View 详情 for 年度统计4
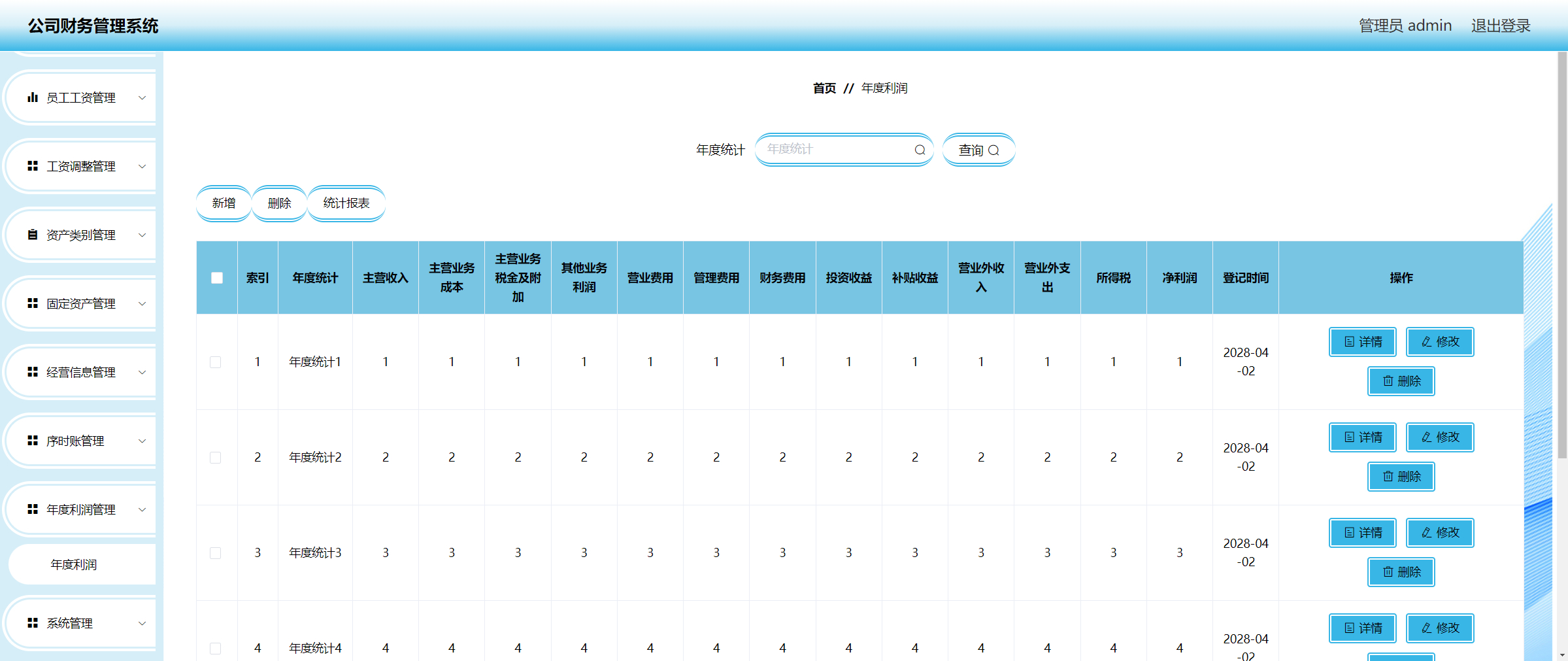This screenshot has width=1568, height=661. (1363, 628)
